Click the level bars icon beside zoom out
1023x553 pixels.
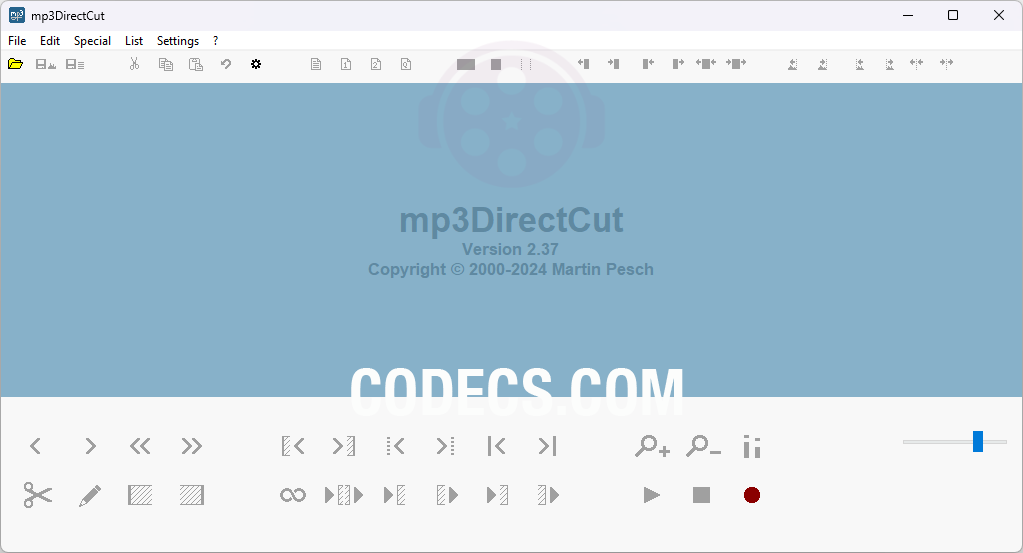pyautogui.click(x=752, y=447)
